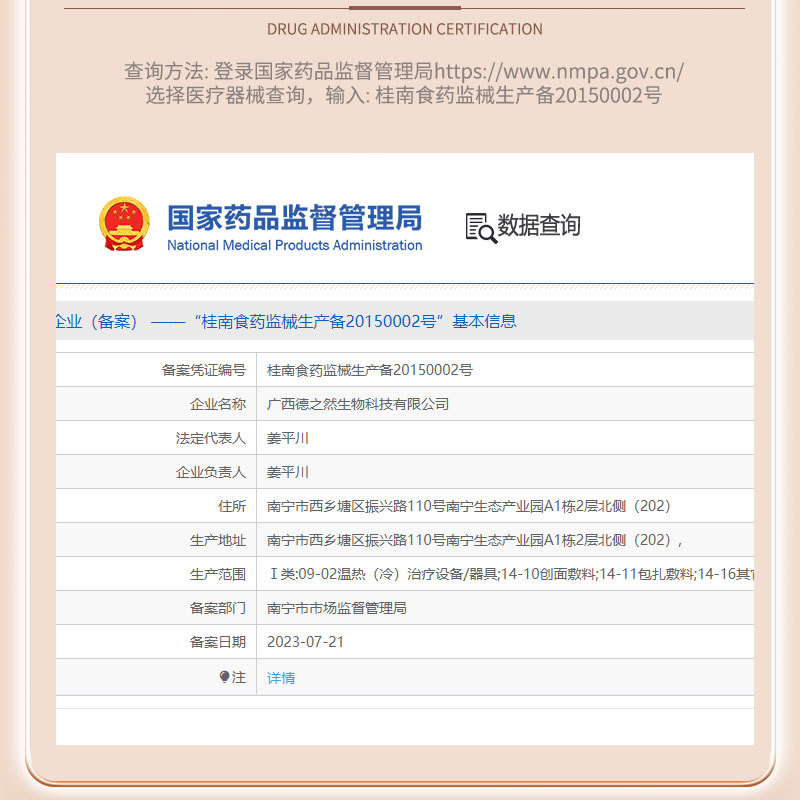
Task: Select record number 桂南食药监械生产备20150002号 in the table
Action: click(x=369, y=370)
